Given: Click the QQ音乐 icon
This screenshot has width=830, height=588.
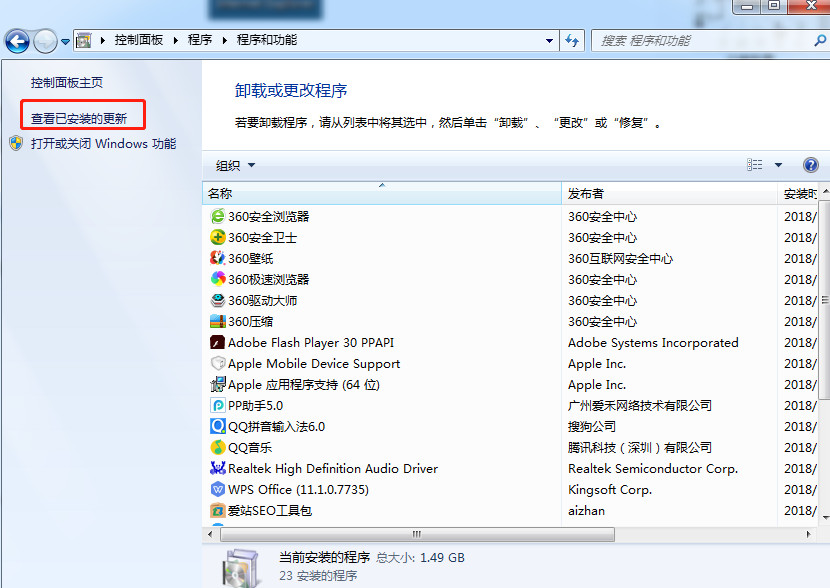Looking at the screenshot, I should point(218,447).
